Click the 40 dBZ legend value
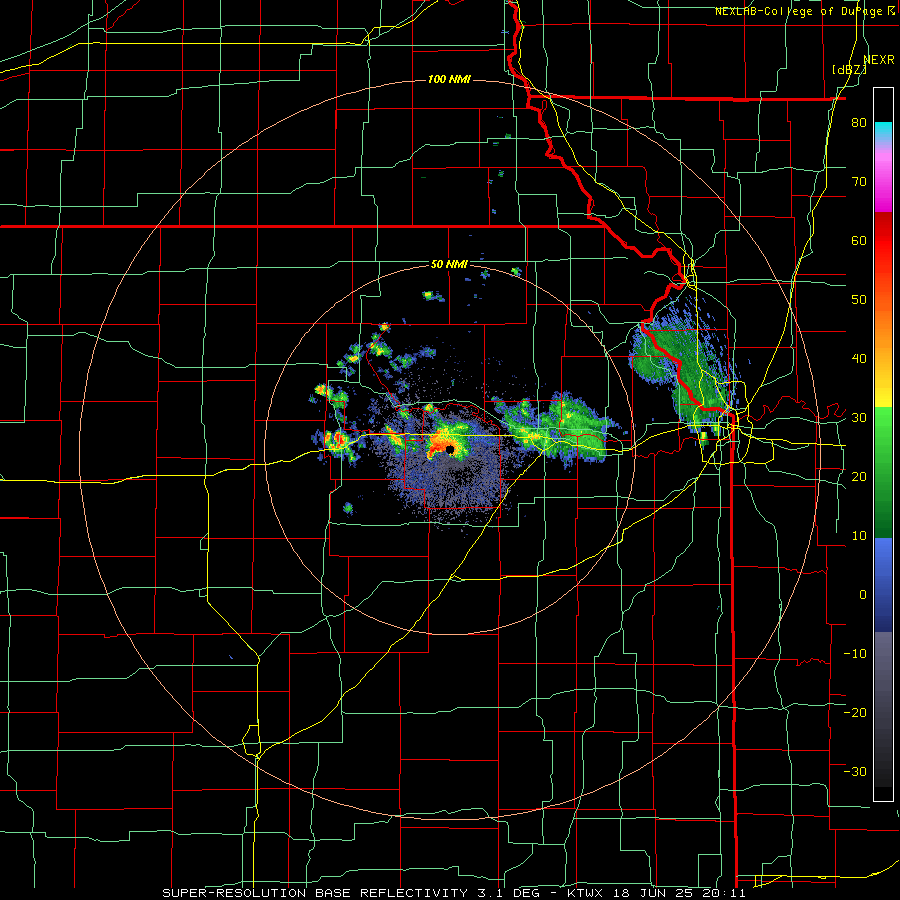The width and height of the screenshot is (900, 900). 859,359
